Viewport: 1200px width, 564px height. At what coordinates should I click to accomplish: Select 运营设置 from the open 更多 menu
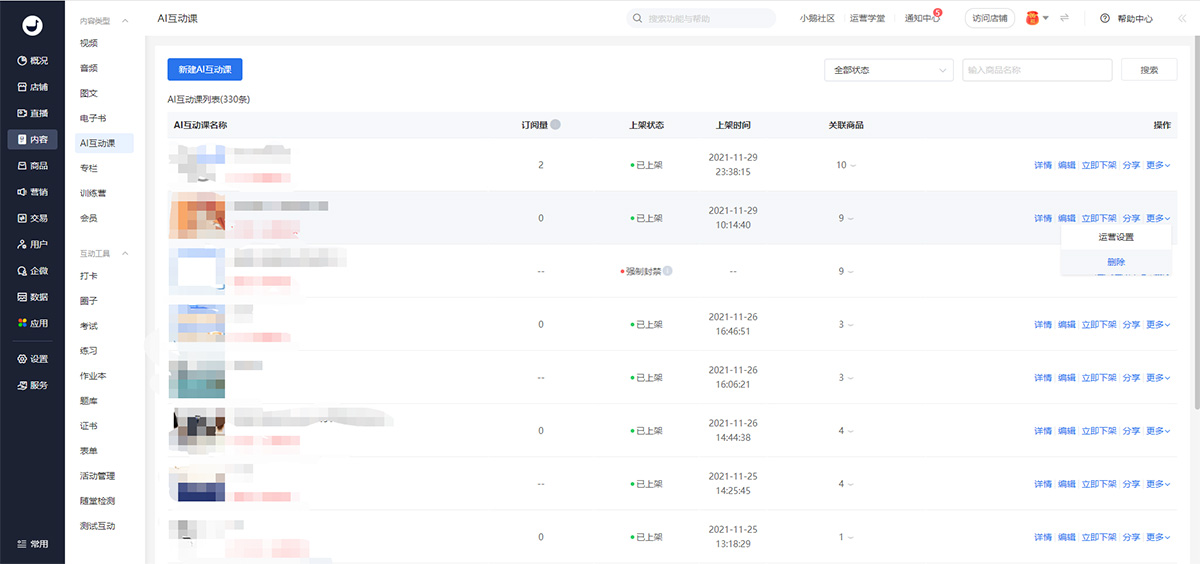(1116, 237)
